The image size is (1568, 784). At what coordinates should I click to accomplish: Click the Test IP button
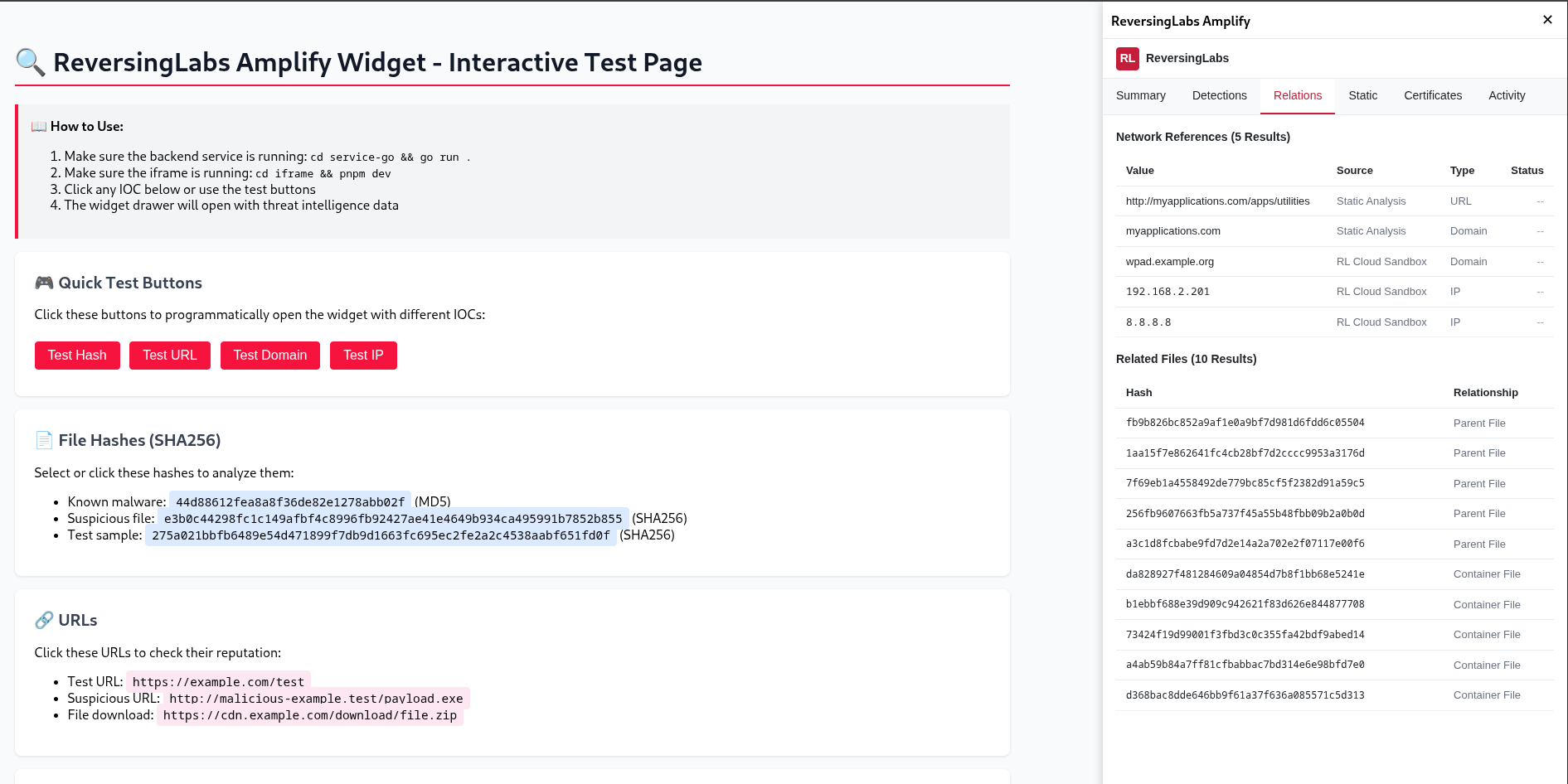pyautogui.click(x=363, y=355)
